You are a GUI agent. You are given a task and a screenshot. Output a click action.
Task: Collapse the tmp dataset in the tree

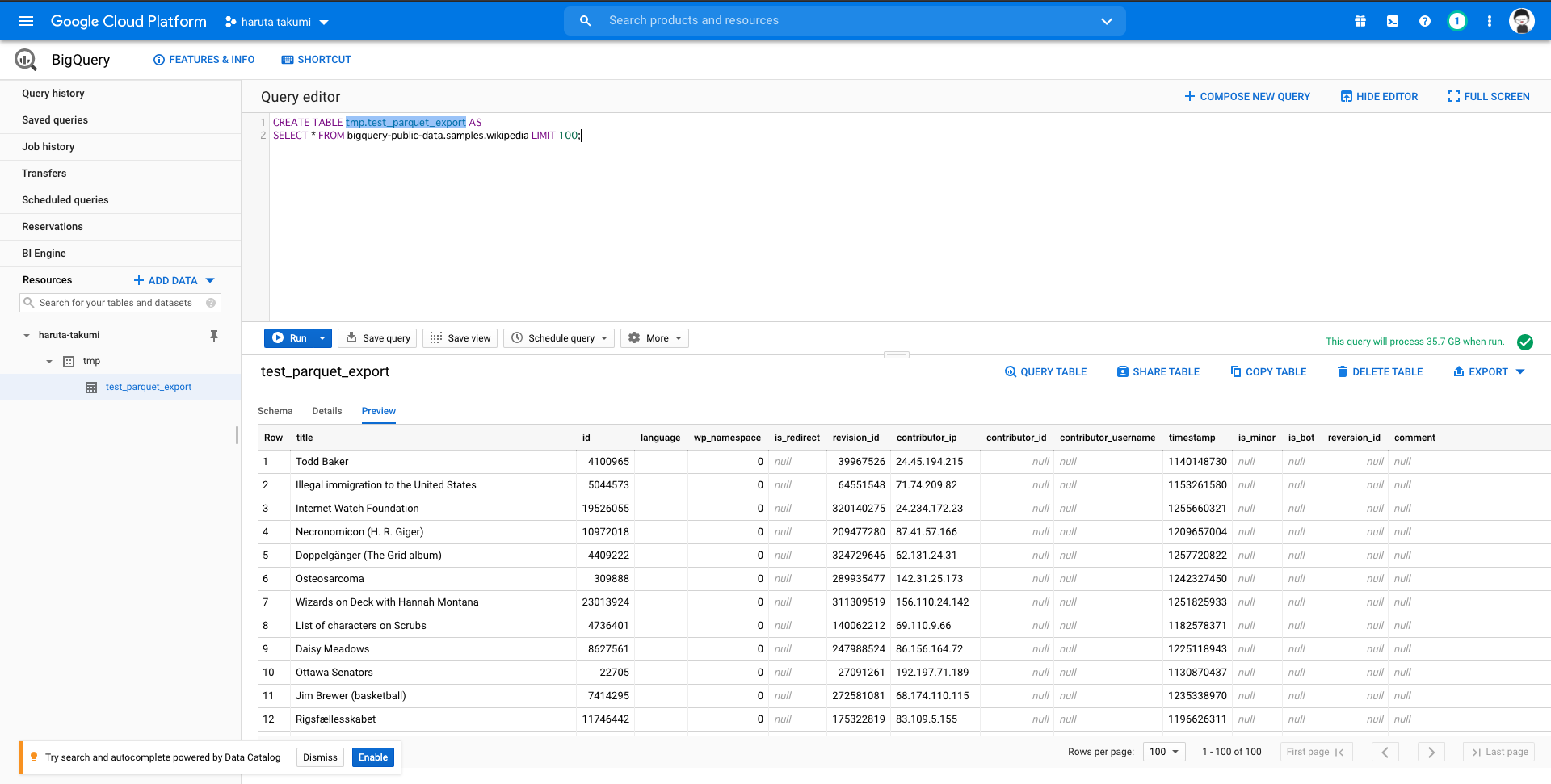(x=49, y=361)
